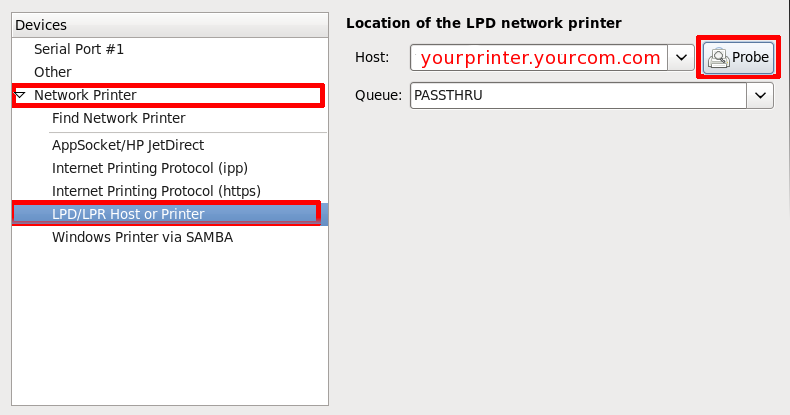This screenshot has height=415, width=790.
Task: Select the Other device entry
Action: [53, 72]
